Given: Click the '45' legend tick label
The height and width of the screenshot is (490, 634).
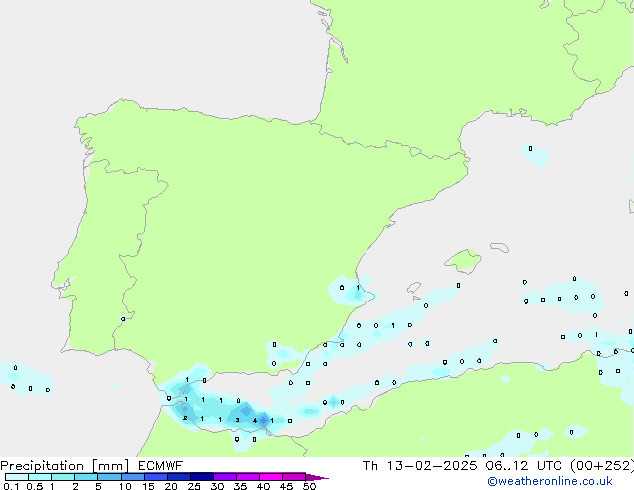Looking at the screenshot, I should tap(286, 486).
